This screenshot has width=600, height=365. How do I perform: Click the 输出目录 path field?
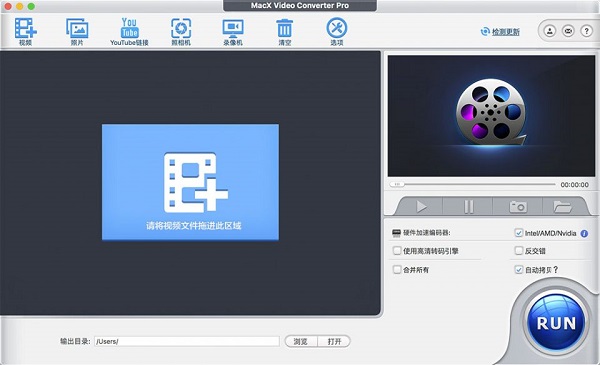(x=187, y=341)
